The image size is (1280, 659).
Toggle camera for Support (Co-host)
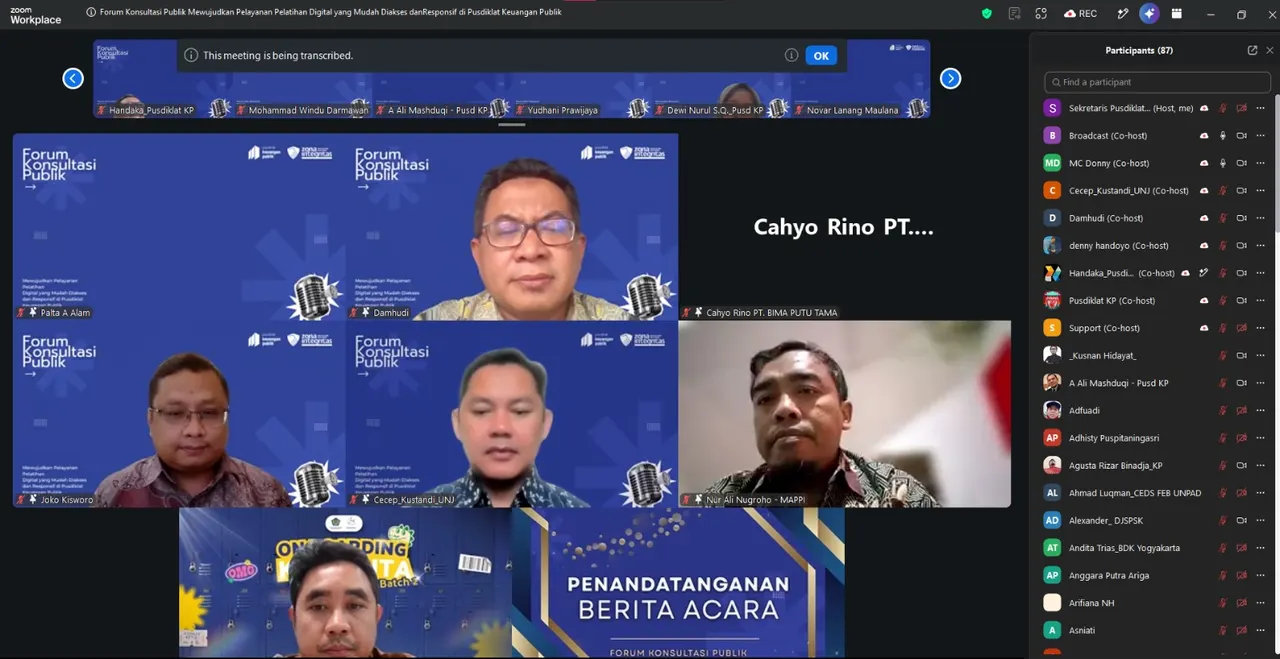pyautogui.click(x=1242, y=328)
